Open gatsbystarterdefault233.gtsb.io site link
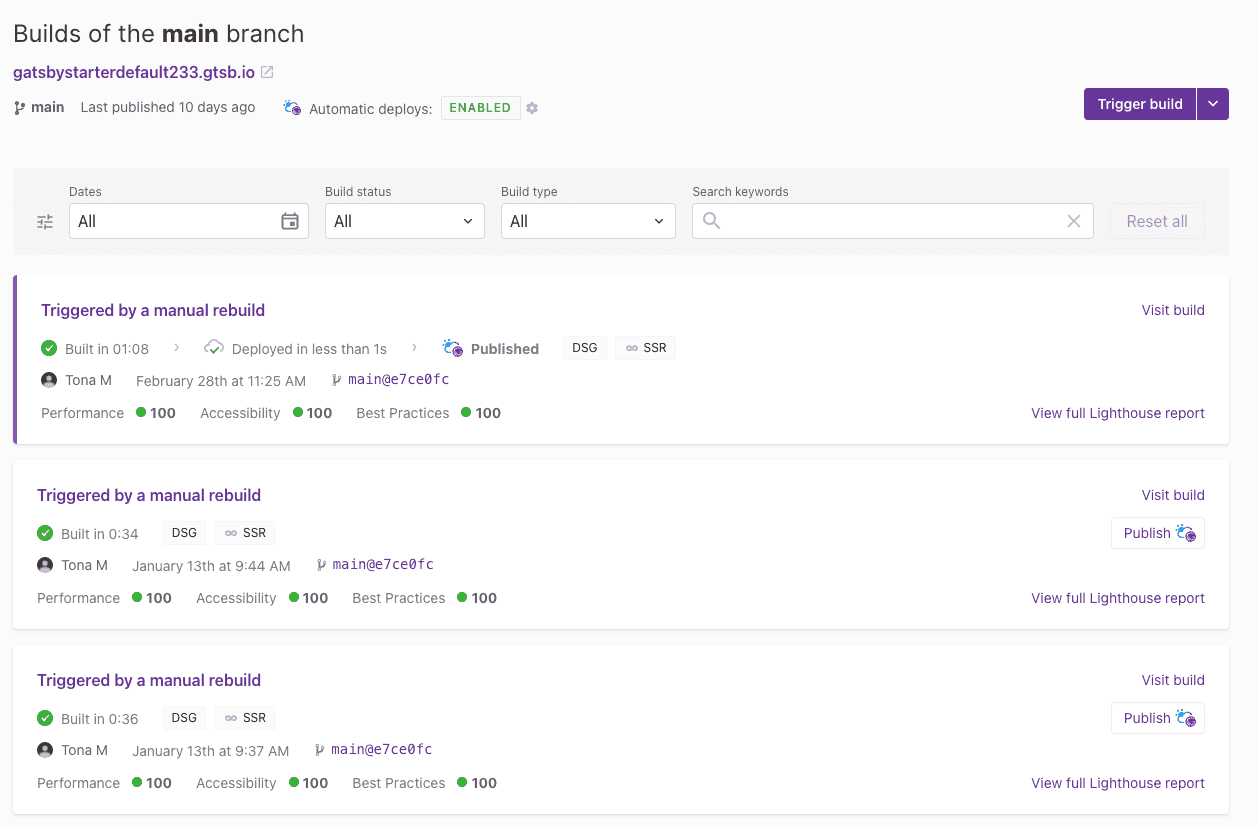1257x828 pixels. (134, 73)
